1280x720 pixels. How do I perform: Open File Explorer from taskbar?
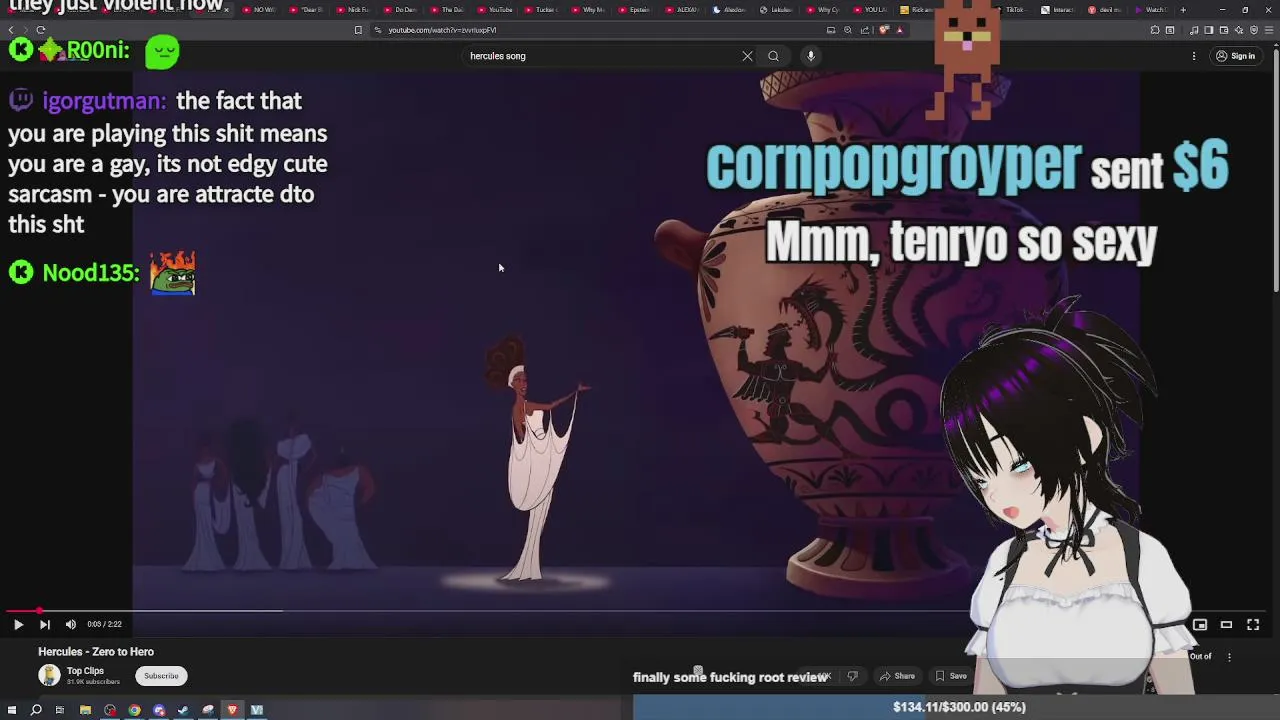click(x=85, y=710)
